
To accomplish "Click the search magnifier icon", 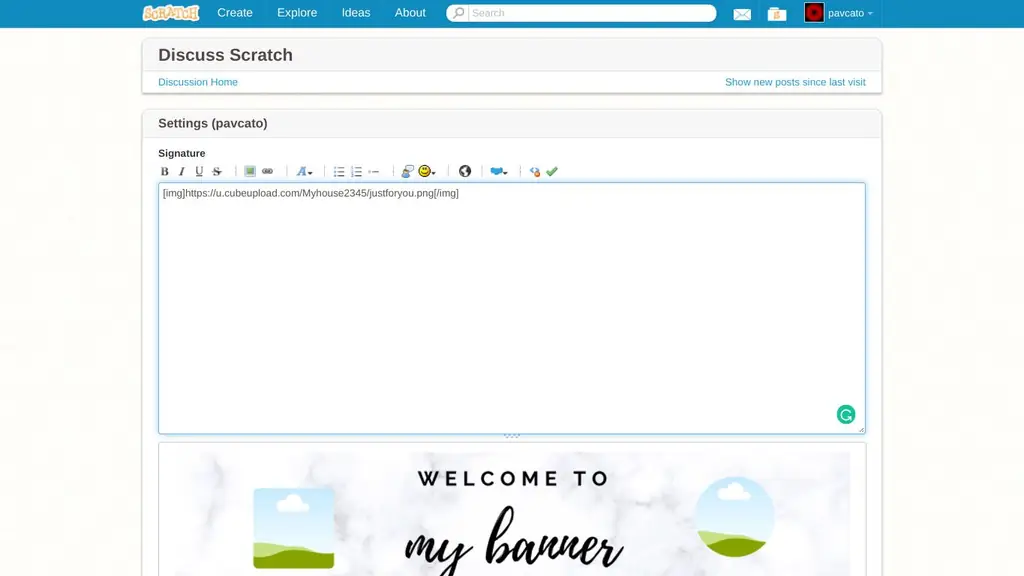I will pos(458,13).
